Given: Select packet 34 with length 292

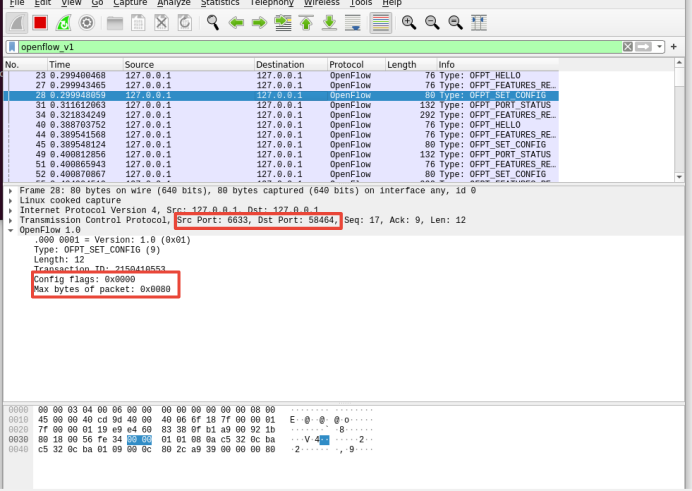Looking at the screenshot, I should tap(281, 115).
